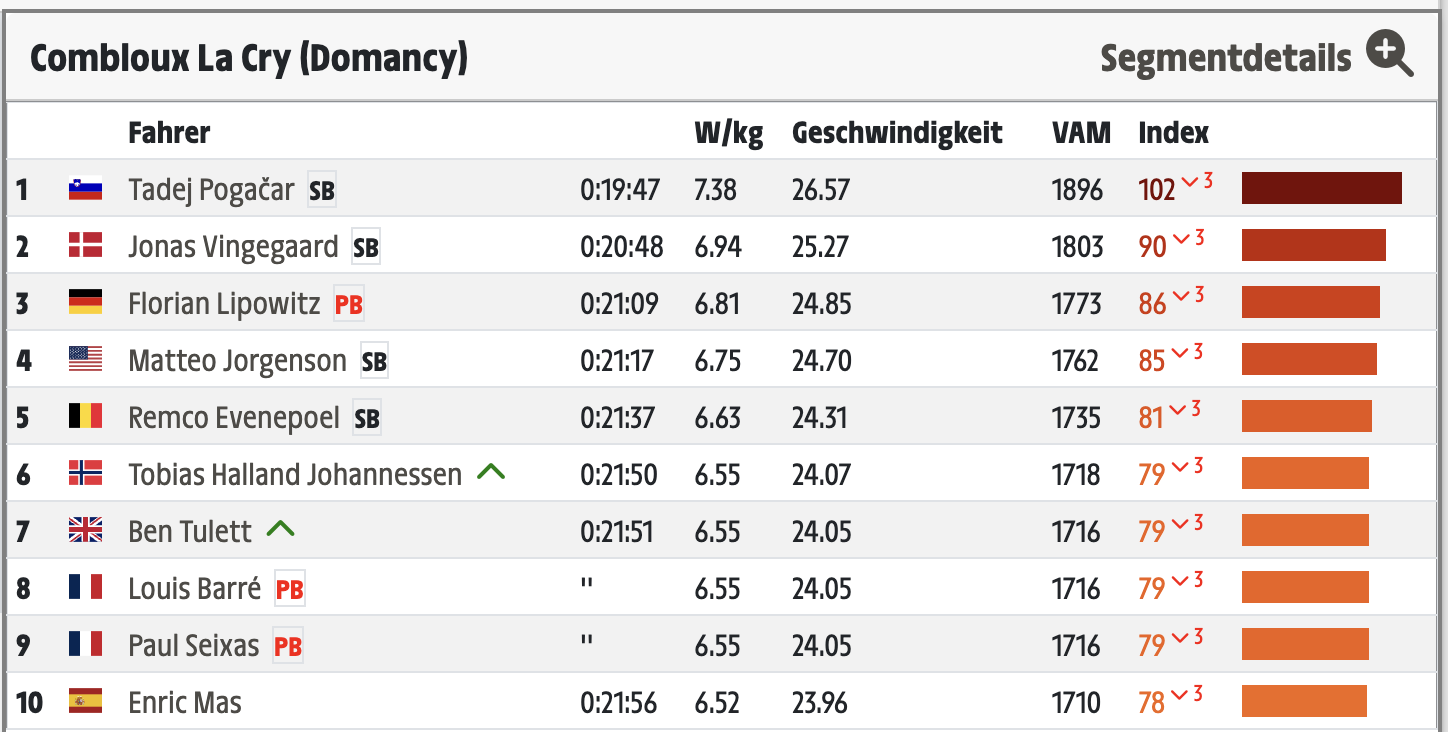Click the Slovenian flag beside Tadej Pogačar
1448x732 pixels.
85,189
